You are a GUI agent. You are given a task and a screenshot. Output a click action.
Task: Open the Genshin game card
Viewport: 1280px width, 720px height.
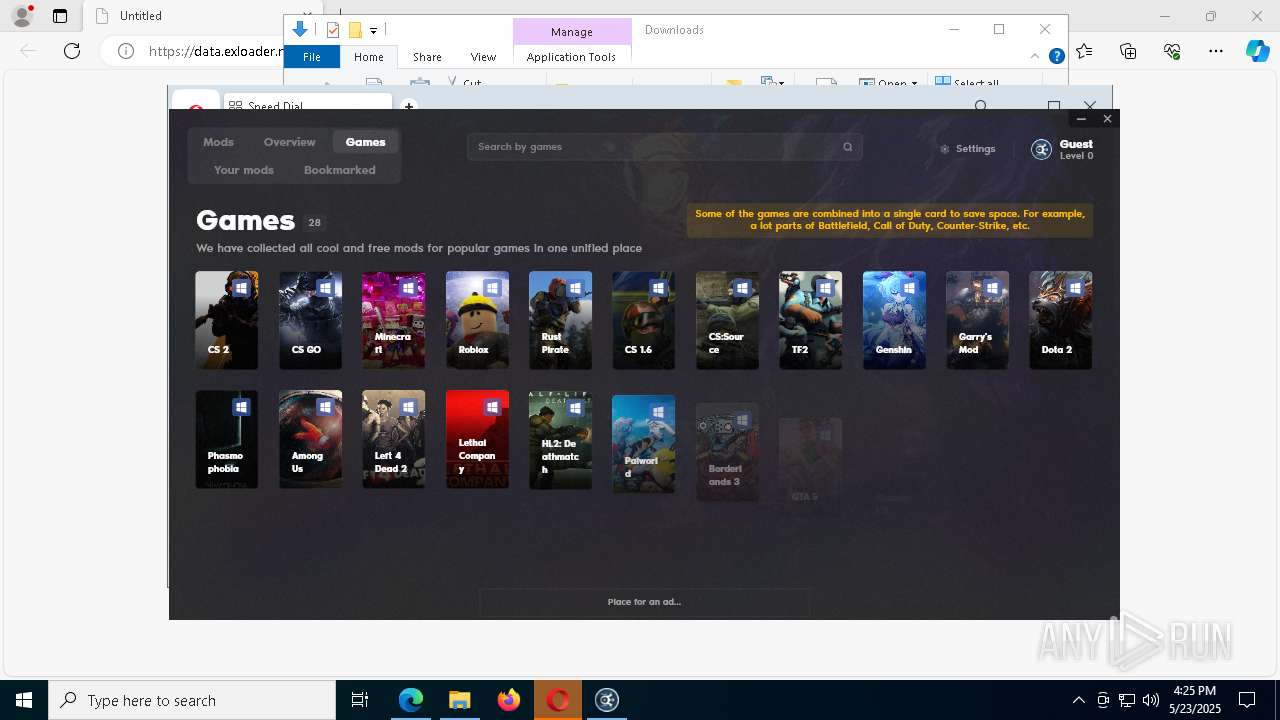tap(894, 320)
